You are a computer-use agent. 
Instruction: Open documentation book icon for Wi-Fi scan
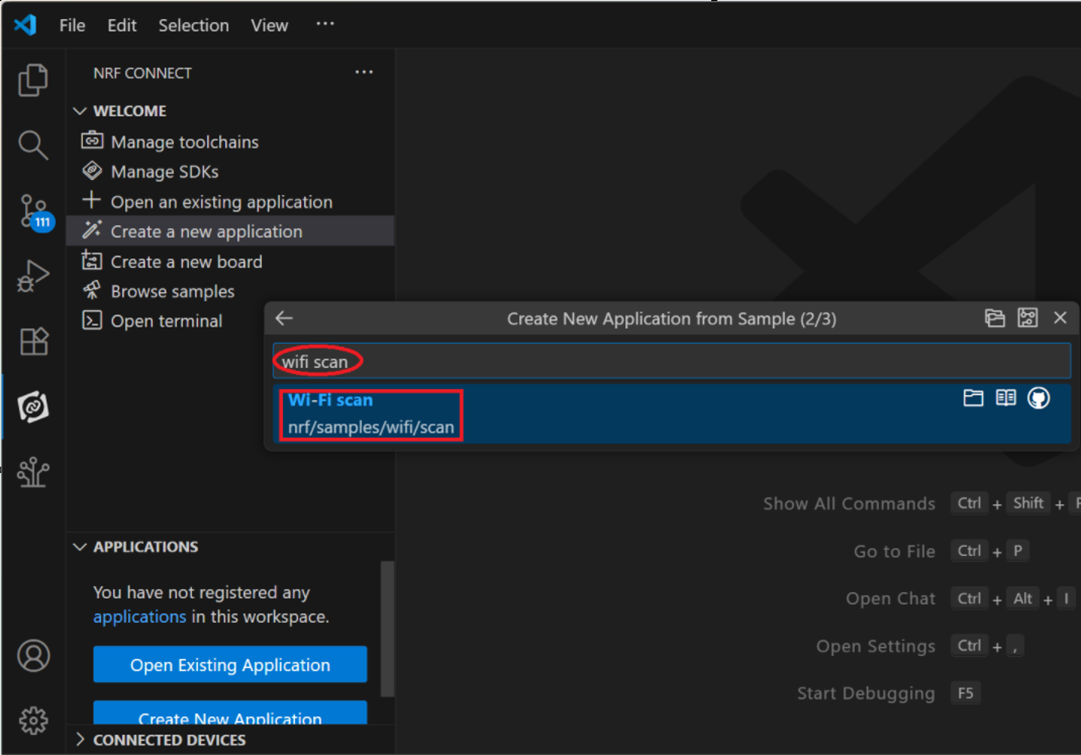[1006, 399]
